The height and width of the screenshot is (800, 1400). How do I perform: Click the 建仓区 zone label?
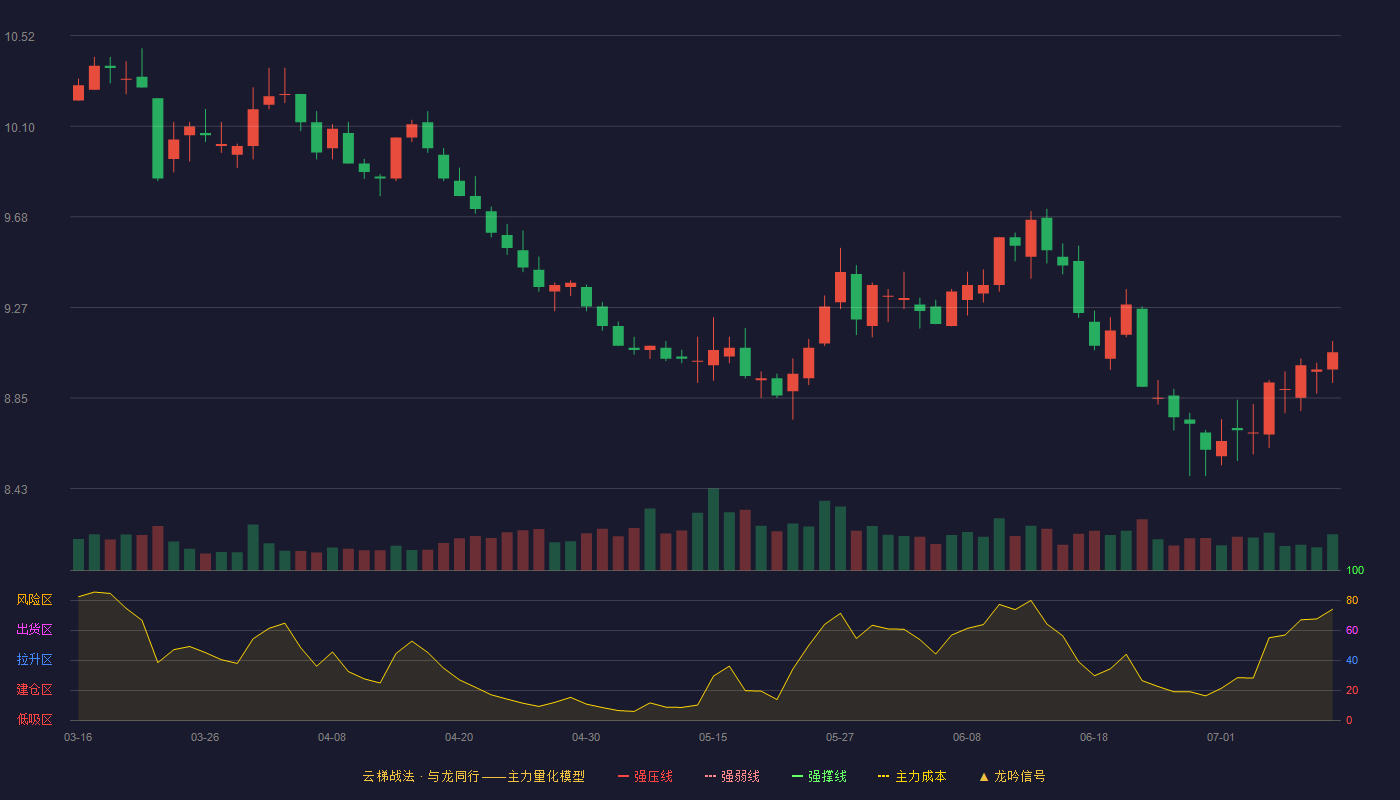click(x=35, y=690)
